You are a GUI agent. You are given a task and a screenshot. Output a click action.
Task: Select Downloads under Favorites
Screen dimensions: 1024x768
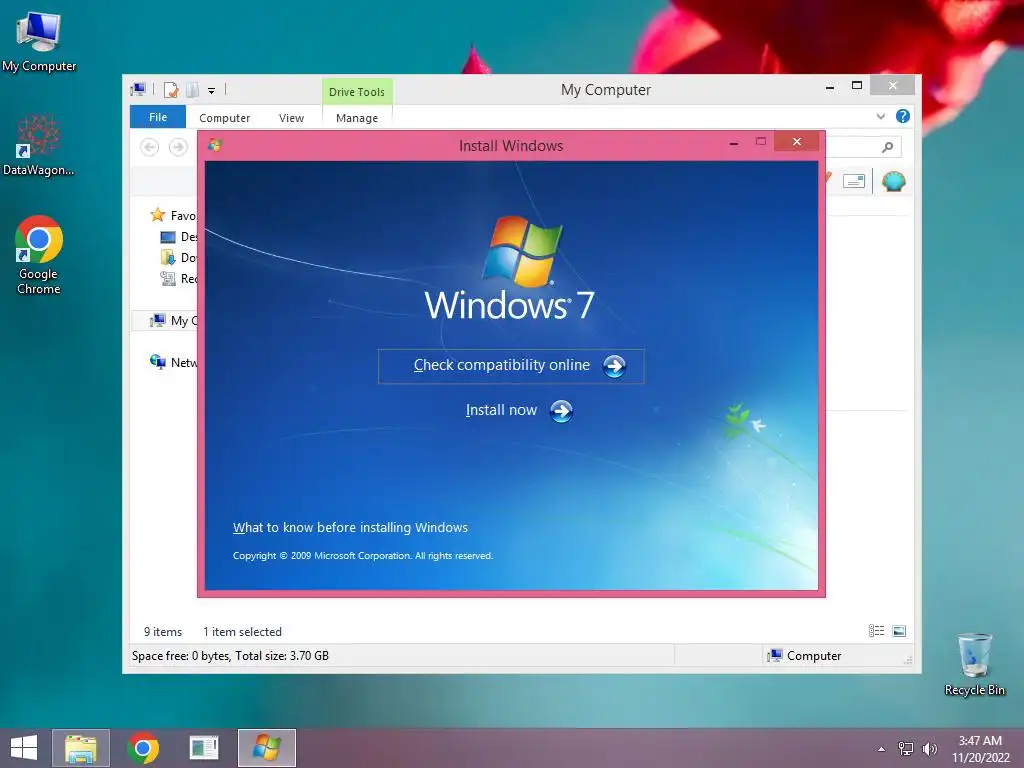click(178, 257)
